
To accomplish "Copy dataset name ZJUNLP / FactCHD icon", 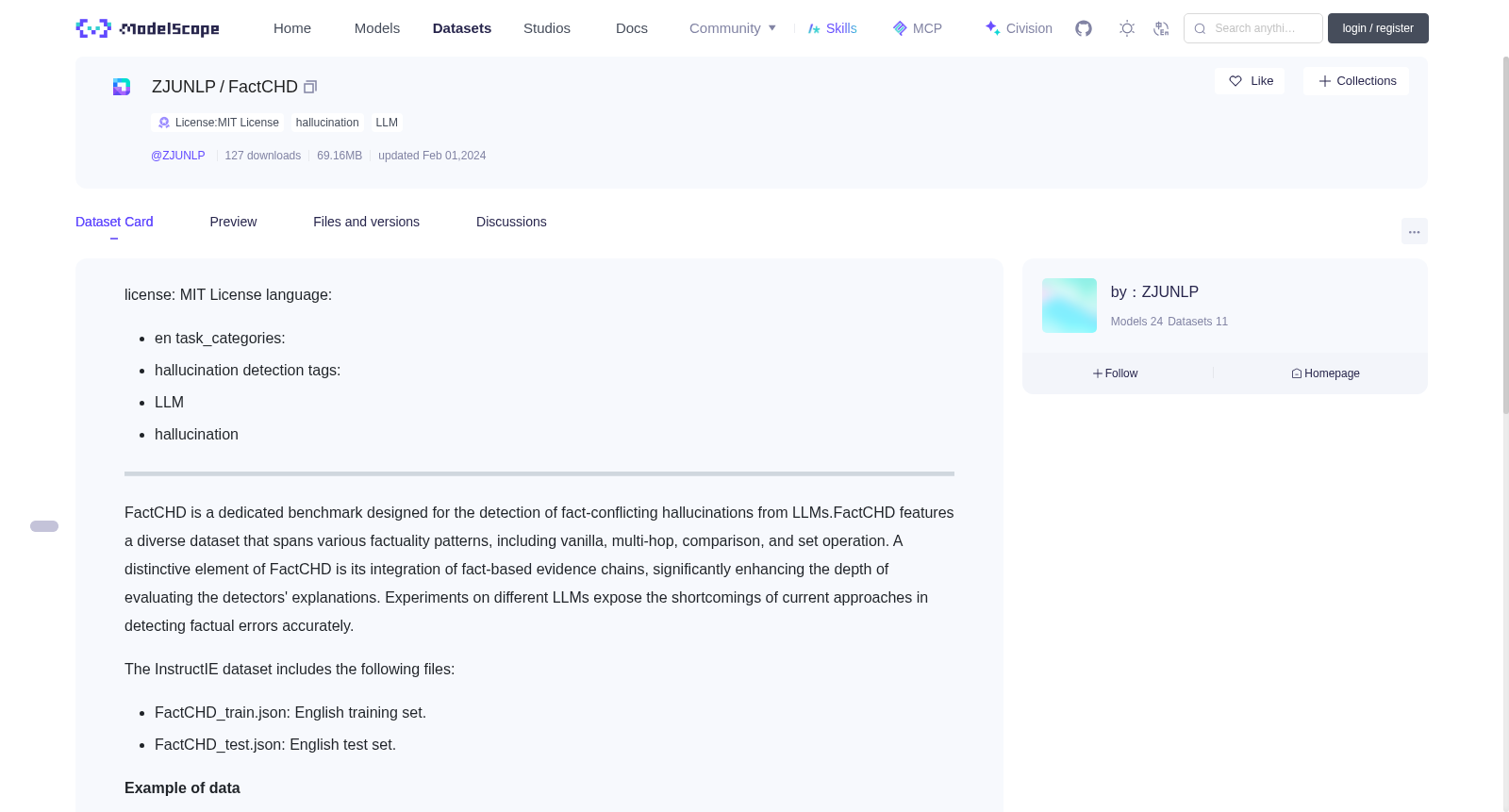I will 310,87.
